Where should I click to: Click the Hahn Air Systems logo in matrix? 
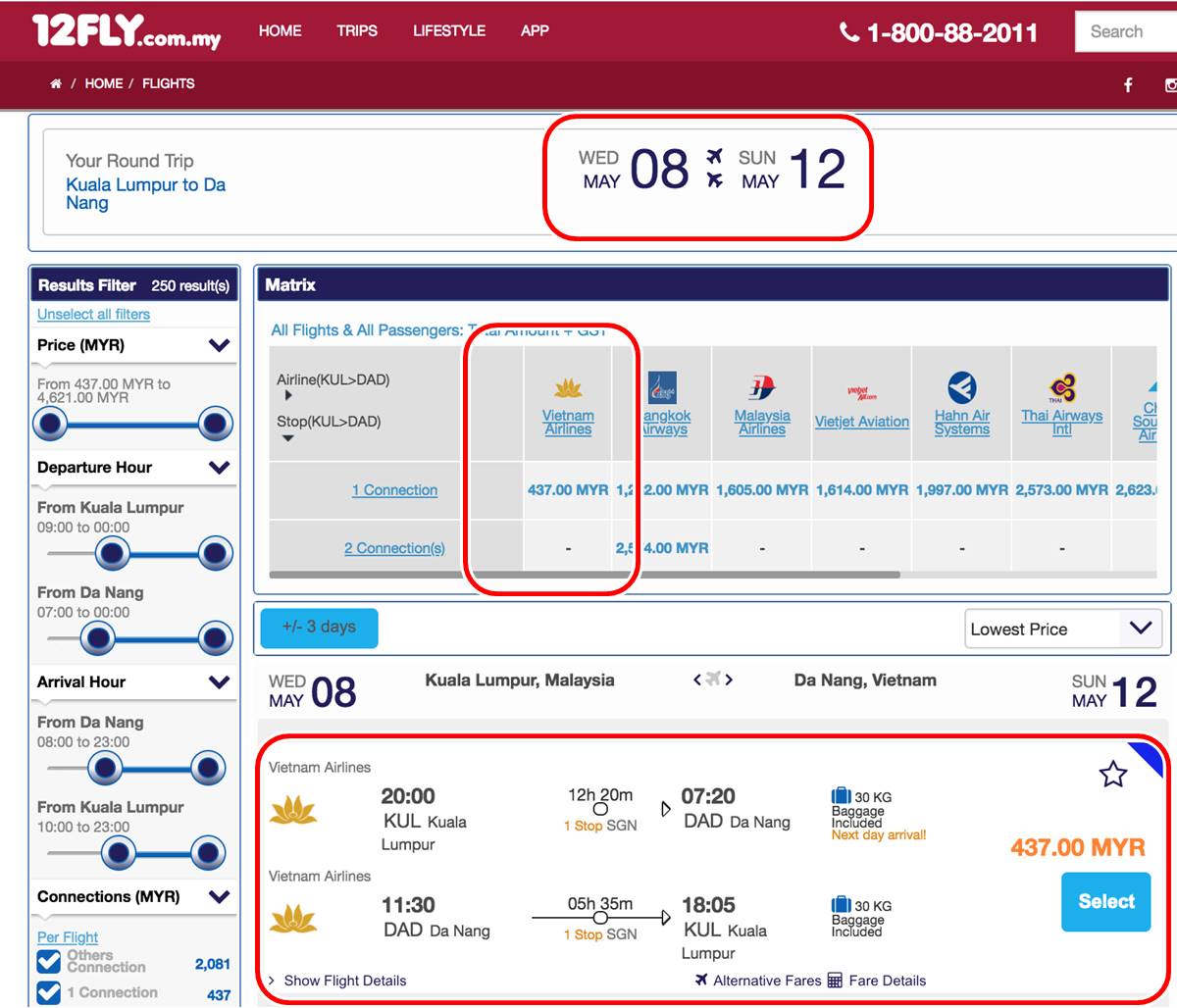coord(962,387)
